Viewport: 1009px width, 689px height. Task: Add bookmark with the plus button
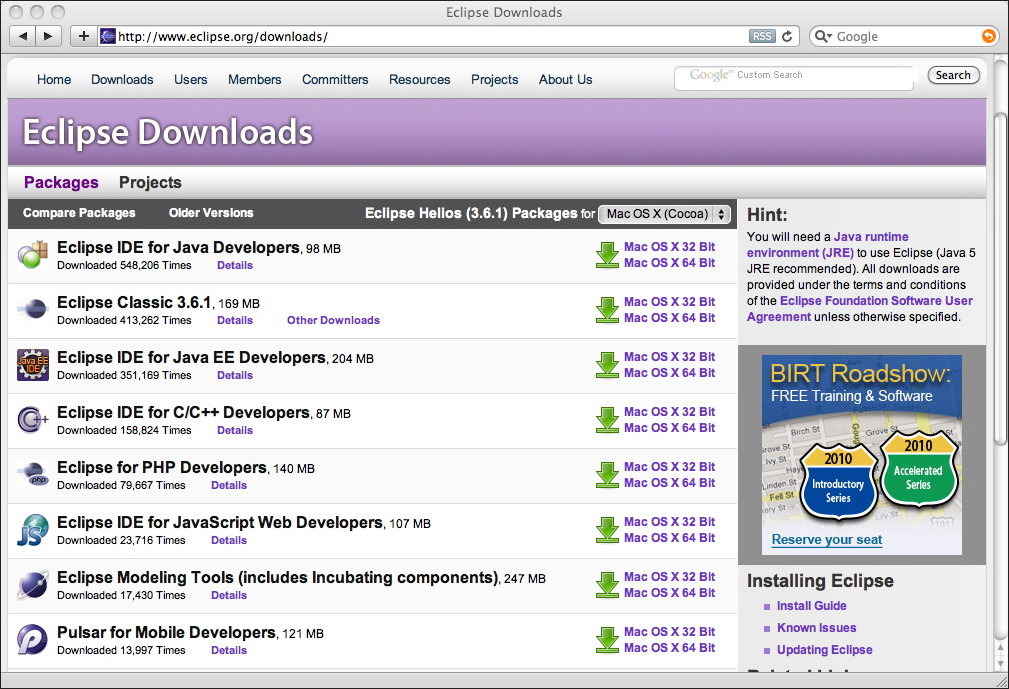pyautogui.click(x=84, y=36)
